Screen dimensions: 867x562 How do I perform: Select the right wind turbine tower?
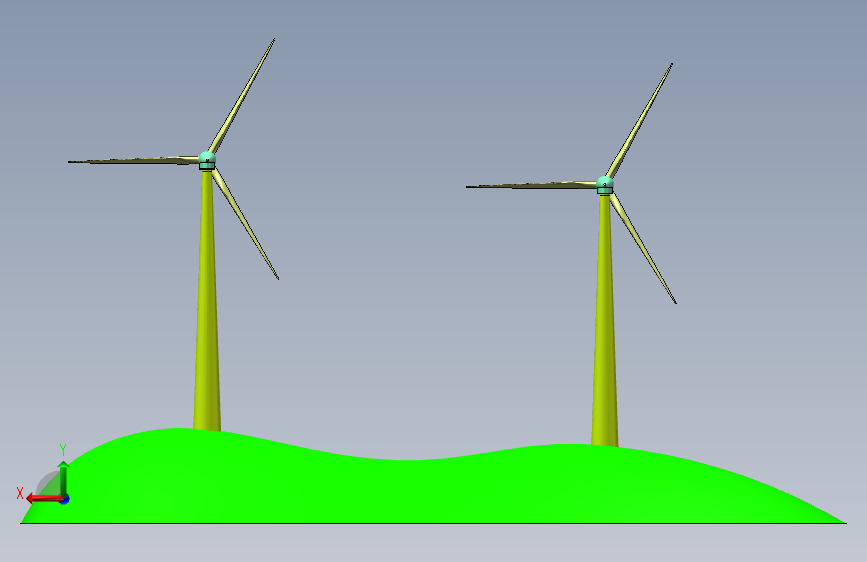605,321
